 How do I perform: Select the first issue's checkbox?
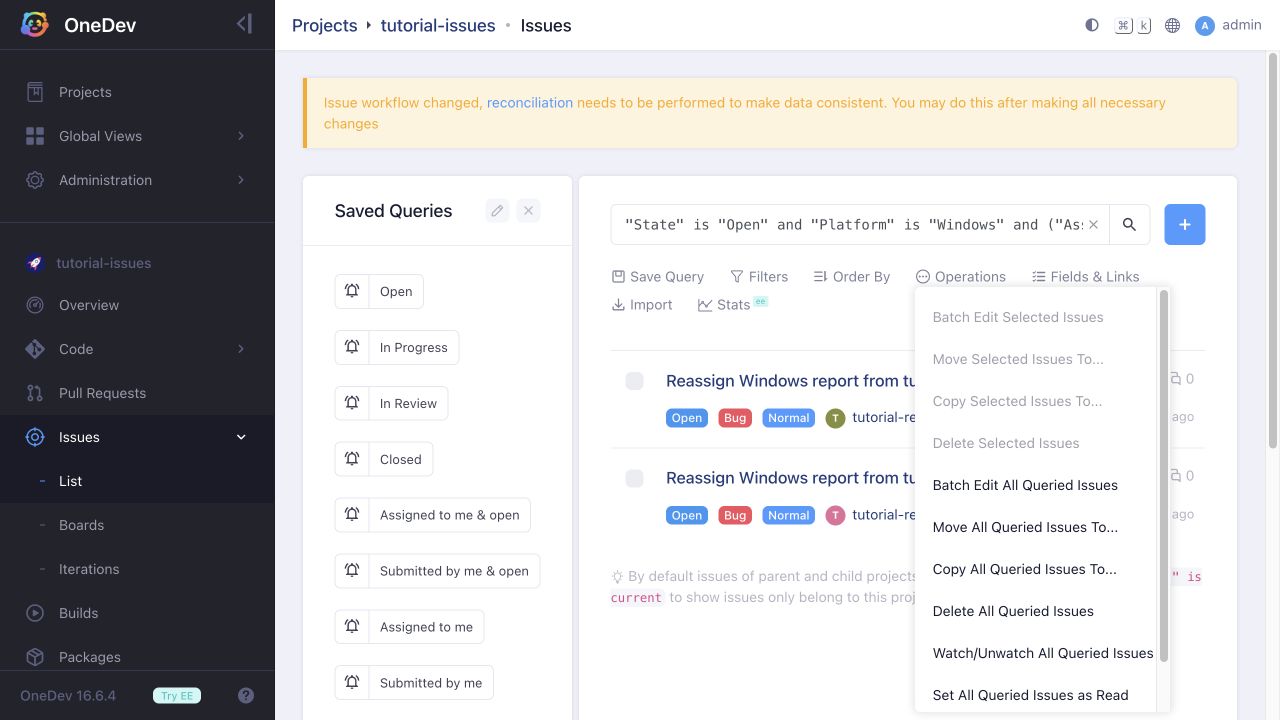pyautogui.click(x=634, y=381)
